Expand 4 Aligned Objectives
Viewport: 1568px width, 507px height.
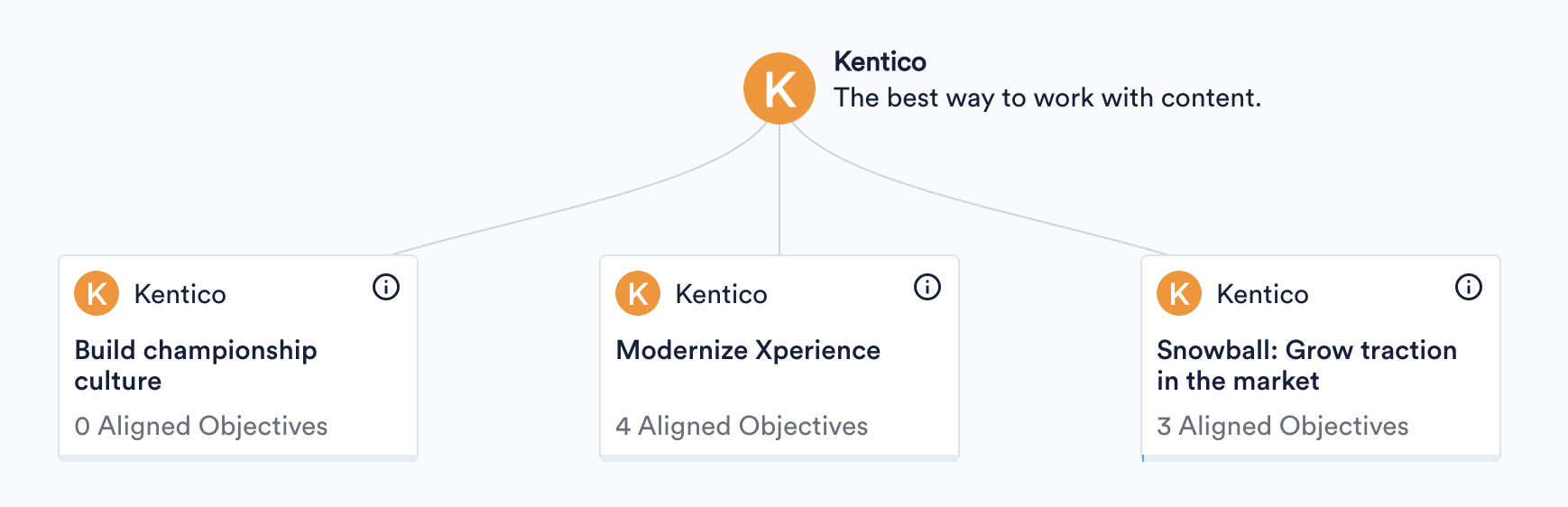tap(742, 426)
